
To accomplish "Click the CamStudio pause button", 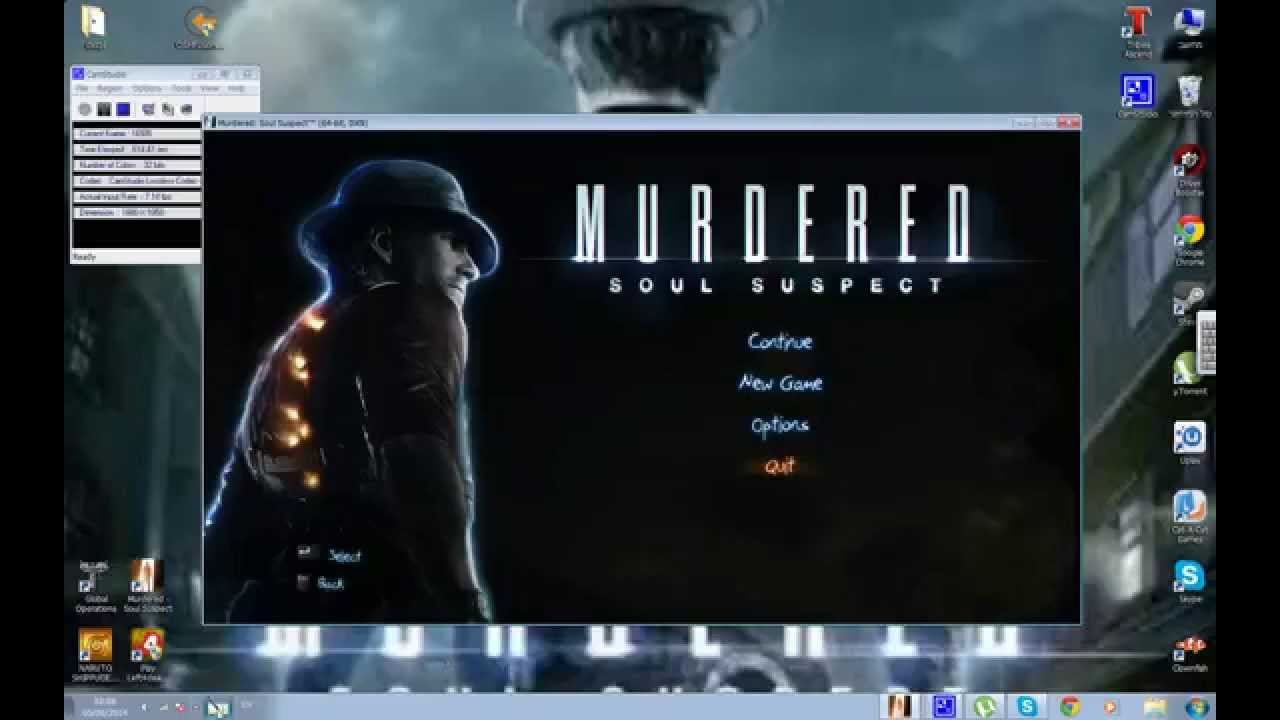I will click(103, 109).
